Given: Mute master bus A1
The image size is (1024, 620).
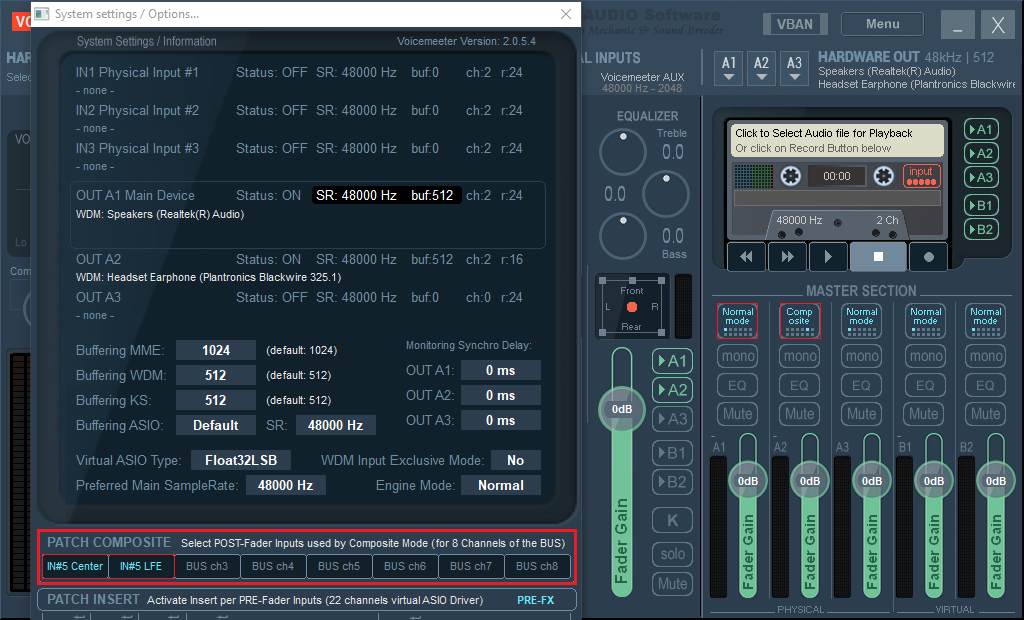Looking at the screenshot, I should pyautogui.click(x=737, y=414).
